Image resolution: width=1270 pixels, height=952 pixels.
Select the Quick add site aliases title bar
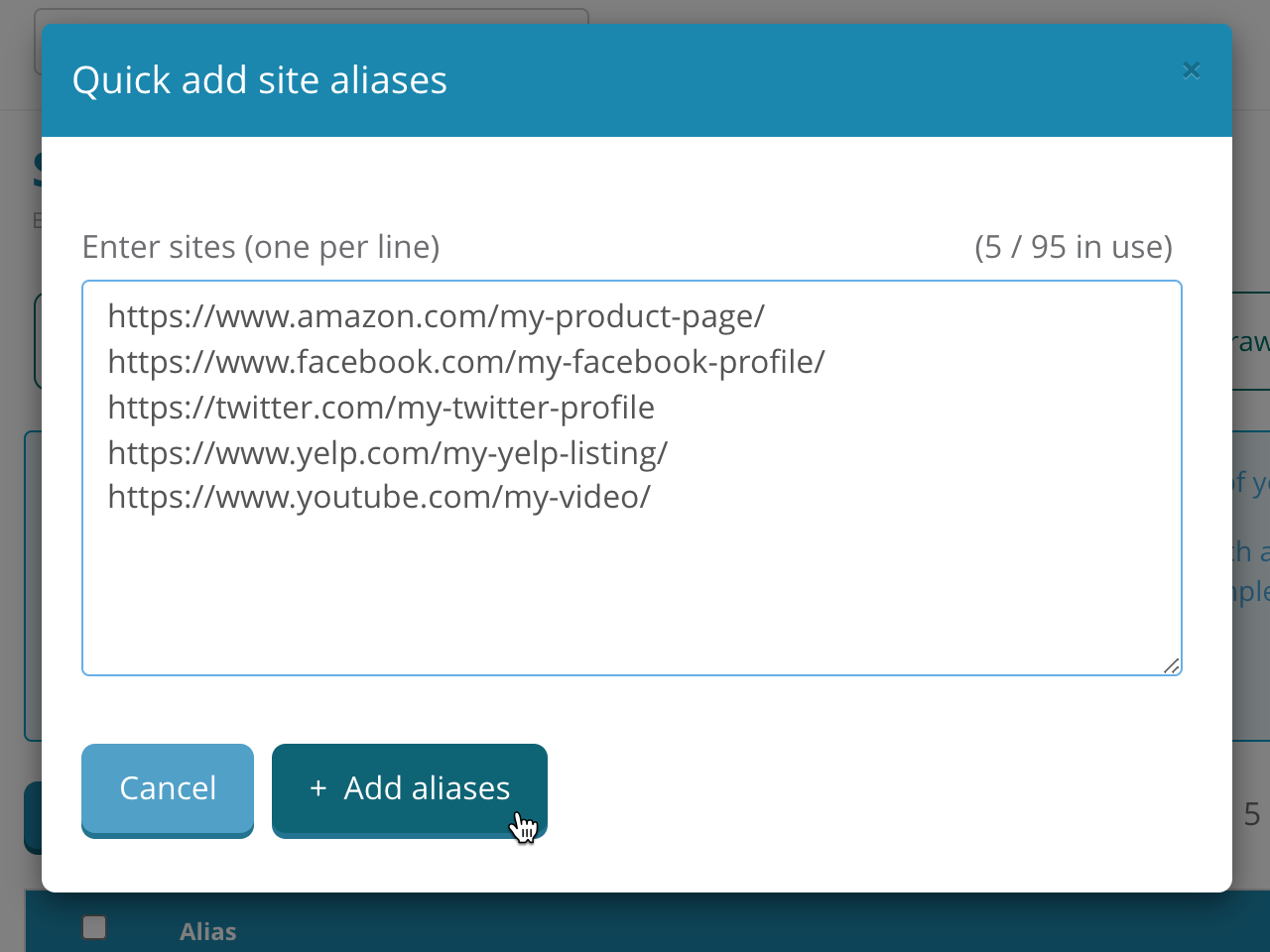pos(259,79)
